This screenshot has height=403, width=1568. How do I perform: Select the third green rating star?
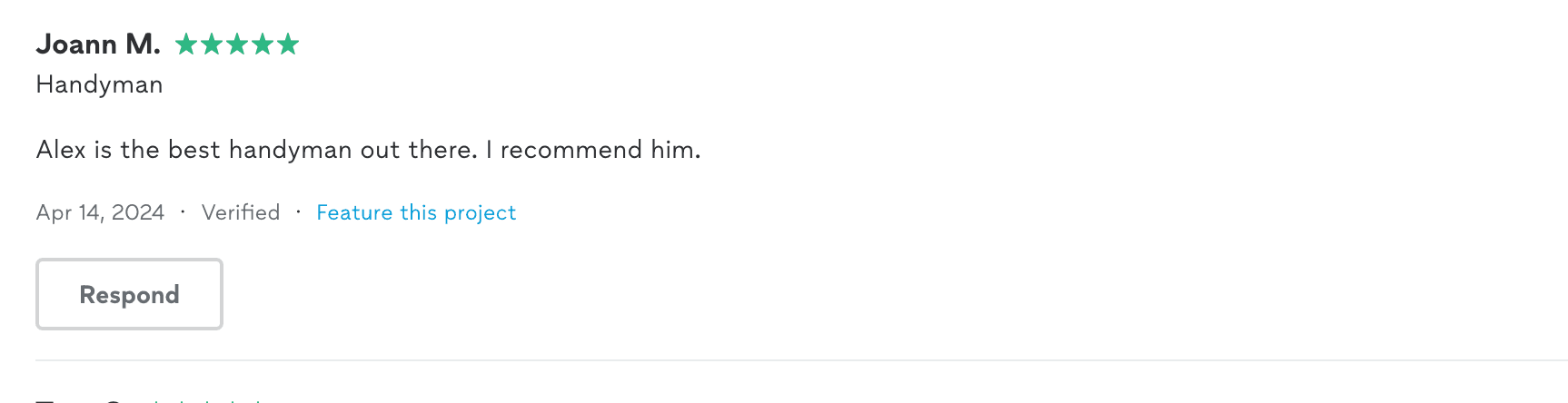pyautogui.click(x=237, y=44)
